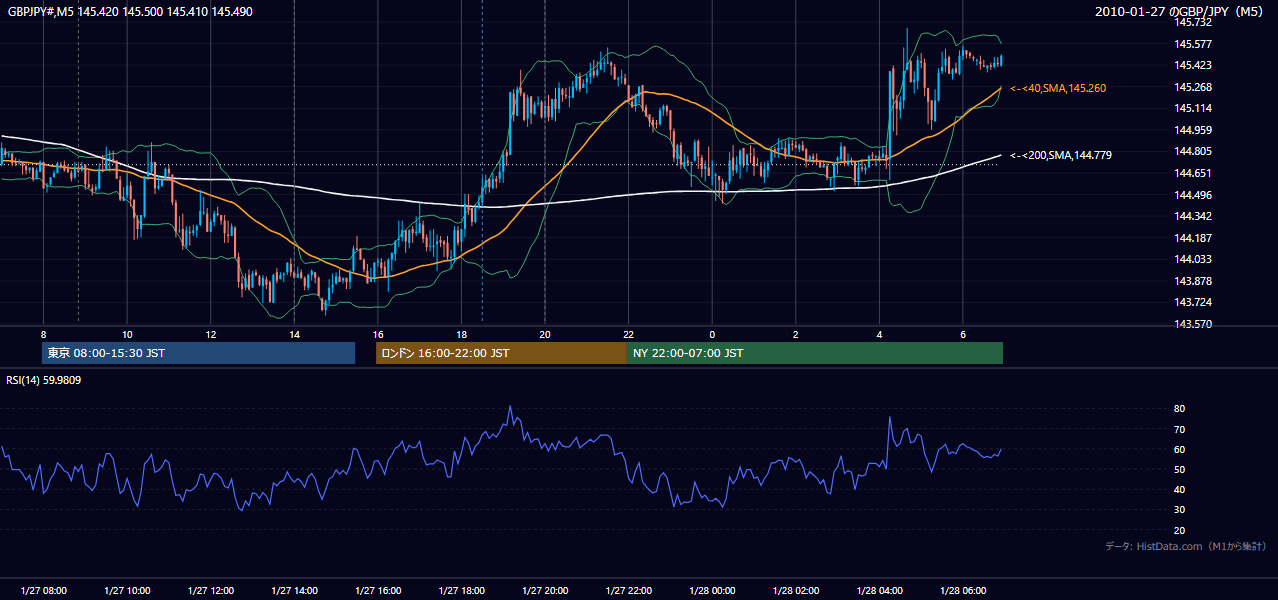The width and height of the screenshot is (1278, 600).
Task: Click the 1/27 16:00 bottom time label
Action: (378, 591)
